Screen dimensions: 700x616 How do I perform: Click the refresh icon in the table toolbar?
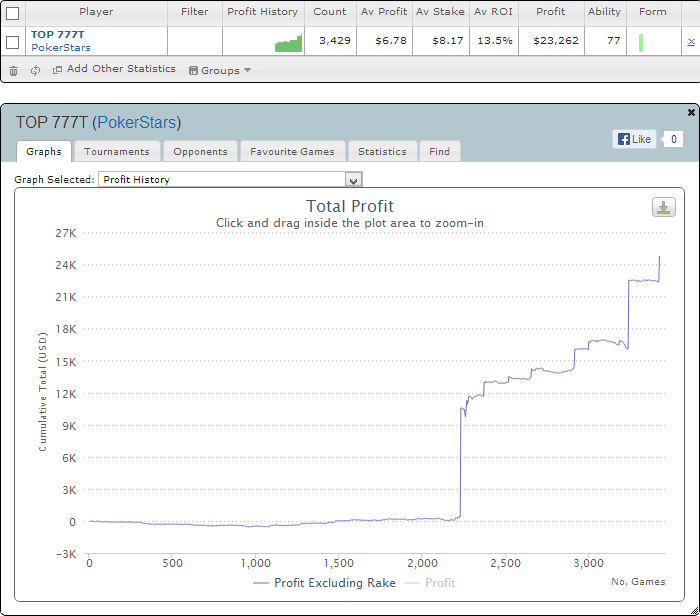coord(35,70)
